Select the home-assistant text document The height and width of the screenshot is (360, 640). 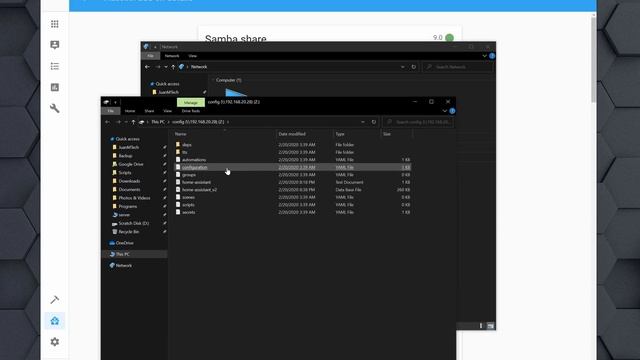(196, 182)
